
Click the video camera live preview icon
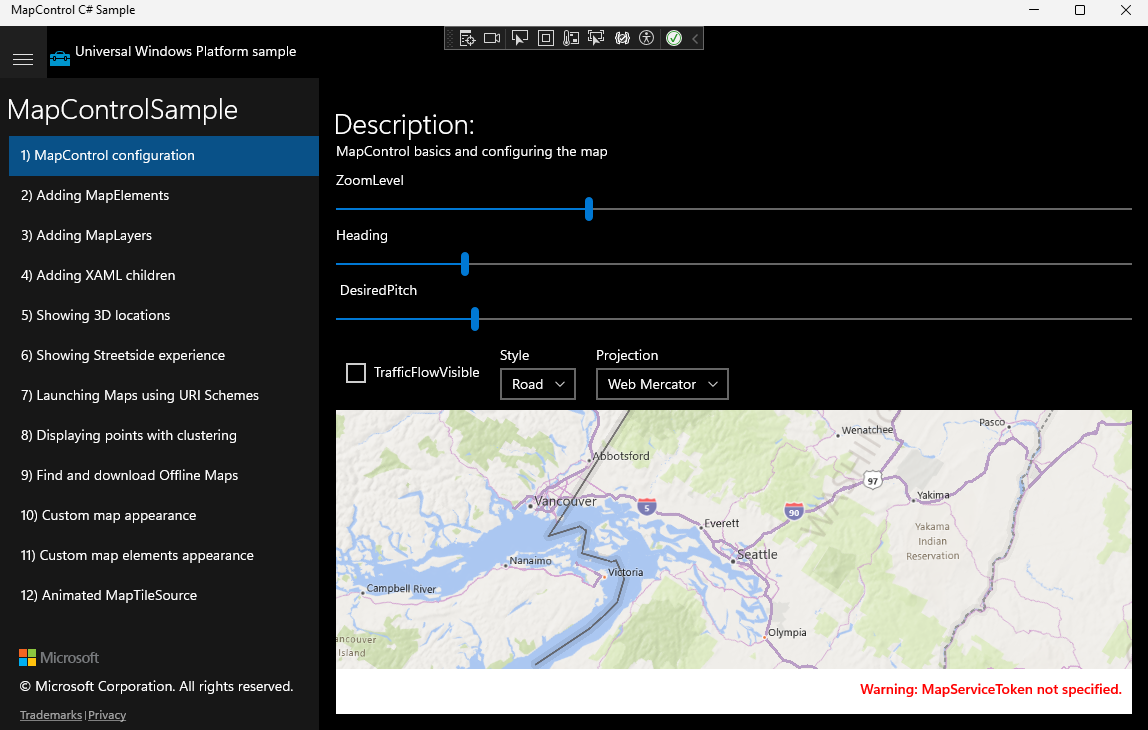coord(492,38)
